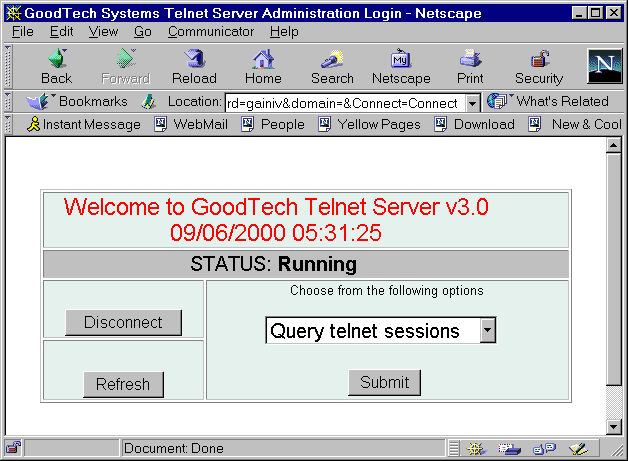Reload the page using the Reload icon
Image resolution: width=628 pixels, height=461 pixels.
(195, 58)
